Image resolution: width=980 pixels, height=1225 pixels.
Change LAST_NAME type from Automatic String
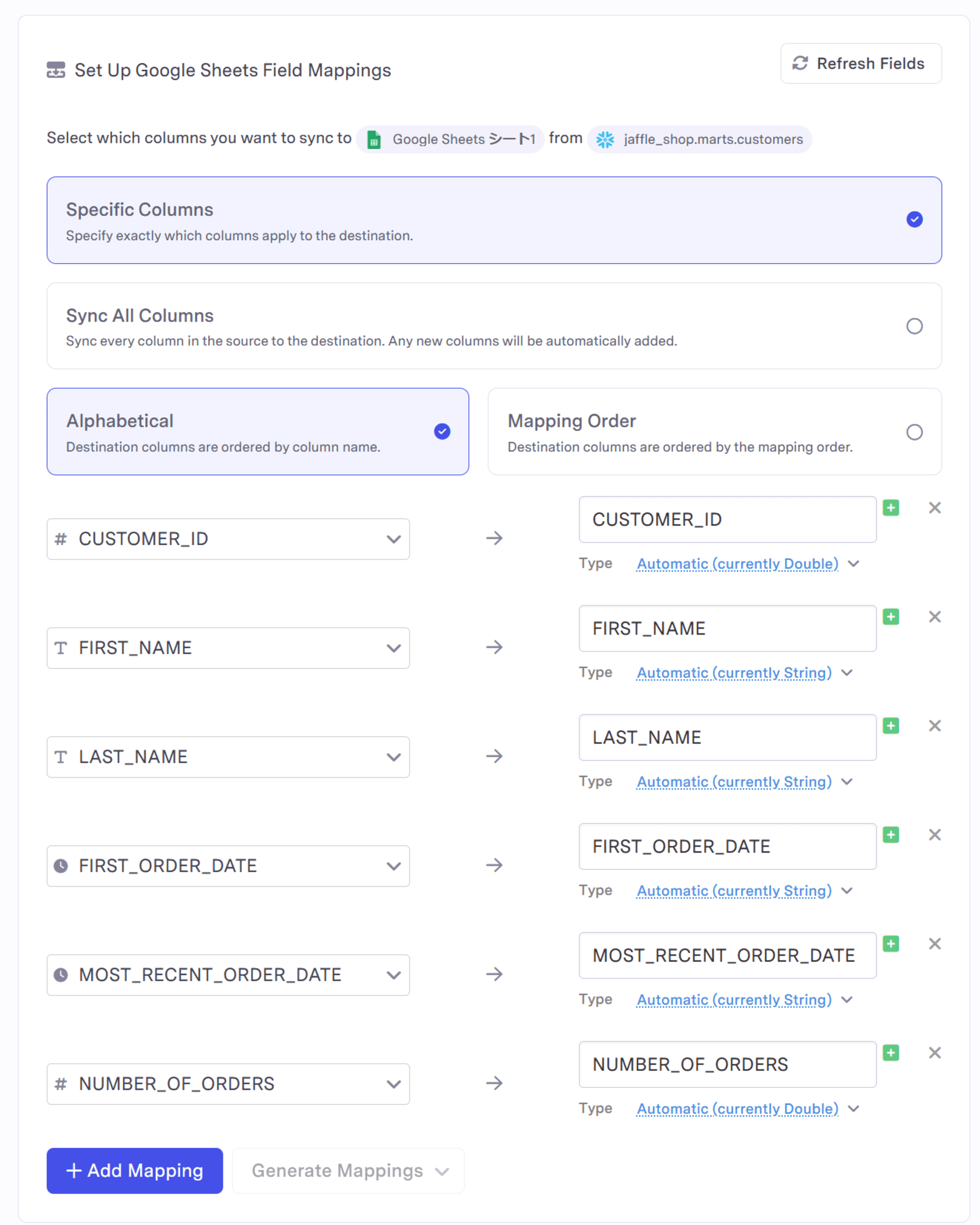pyautogui.click(x=745, y=782)
